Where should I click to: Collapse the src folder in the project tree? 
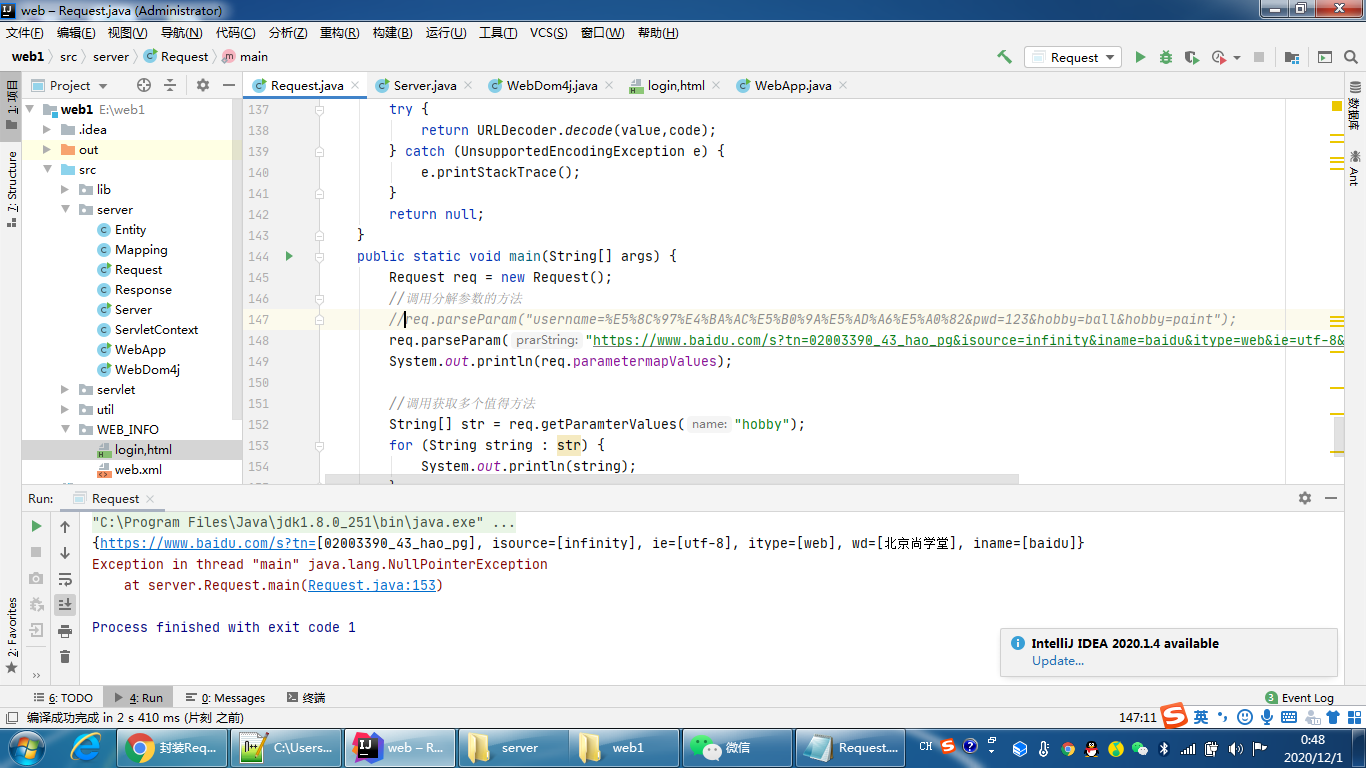point(47,169)
